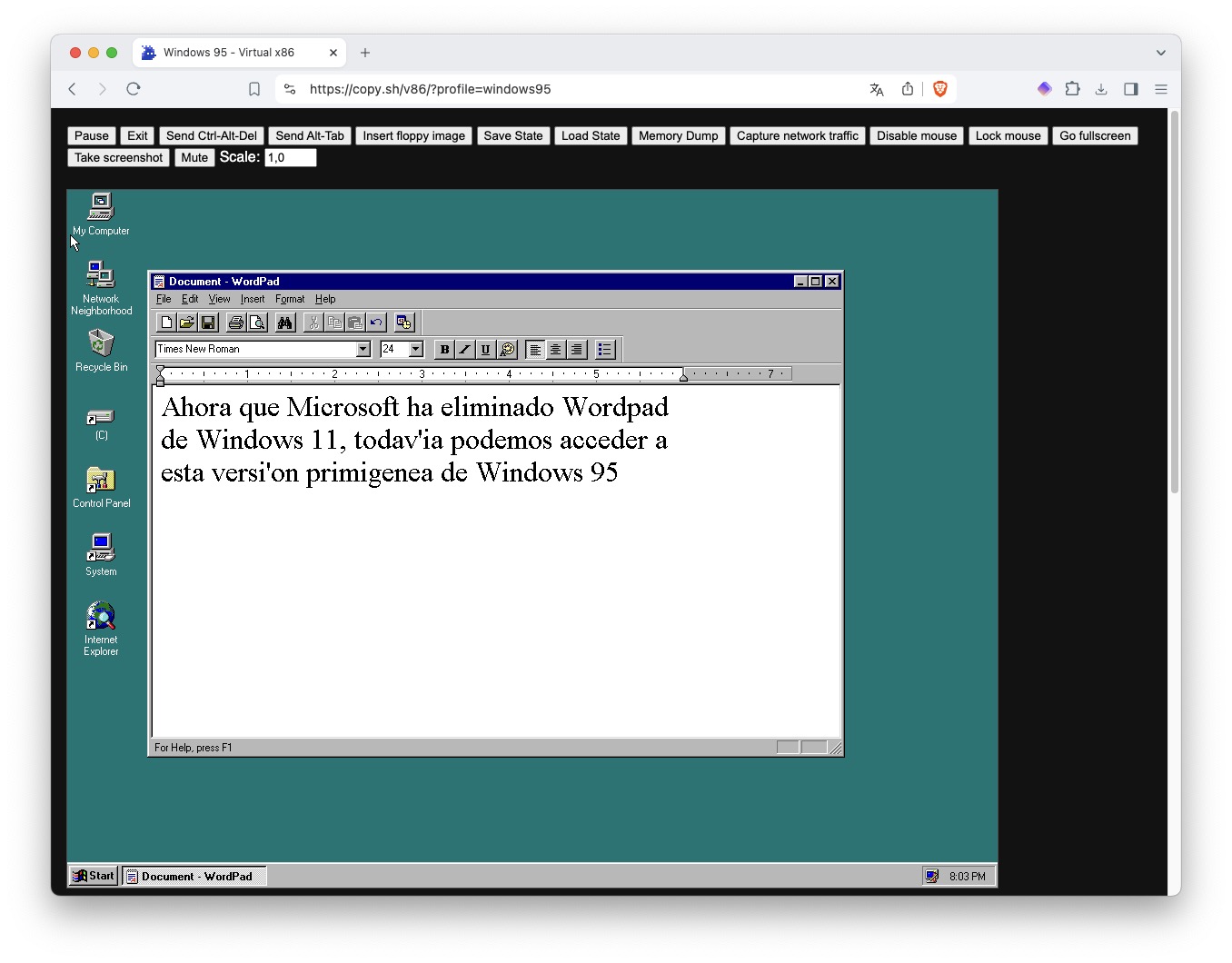Viewport: 1232px width, 963px height.
Task: Click the Print icon in WordPad's toolbar
Action: [235, 323]
